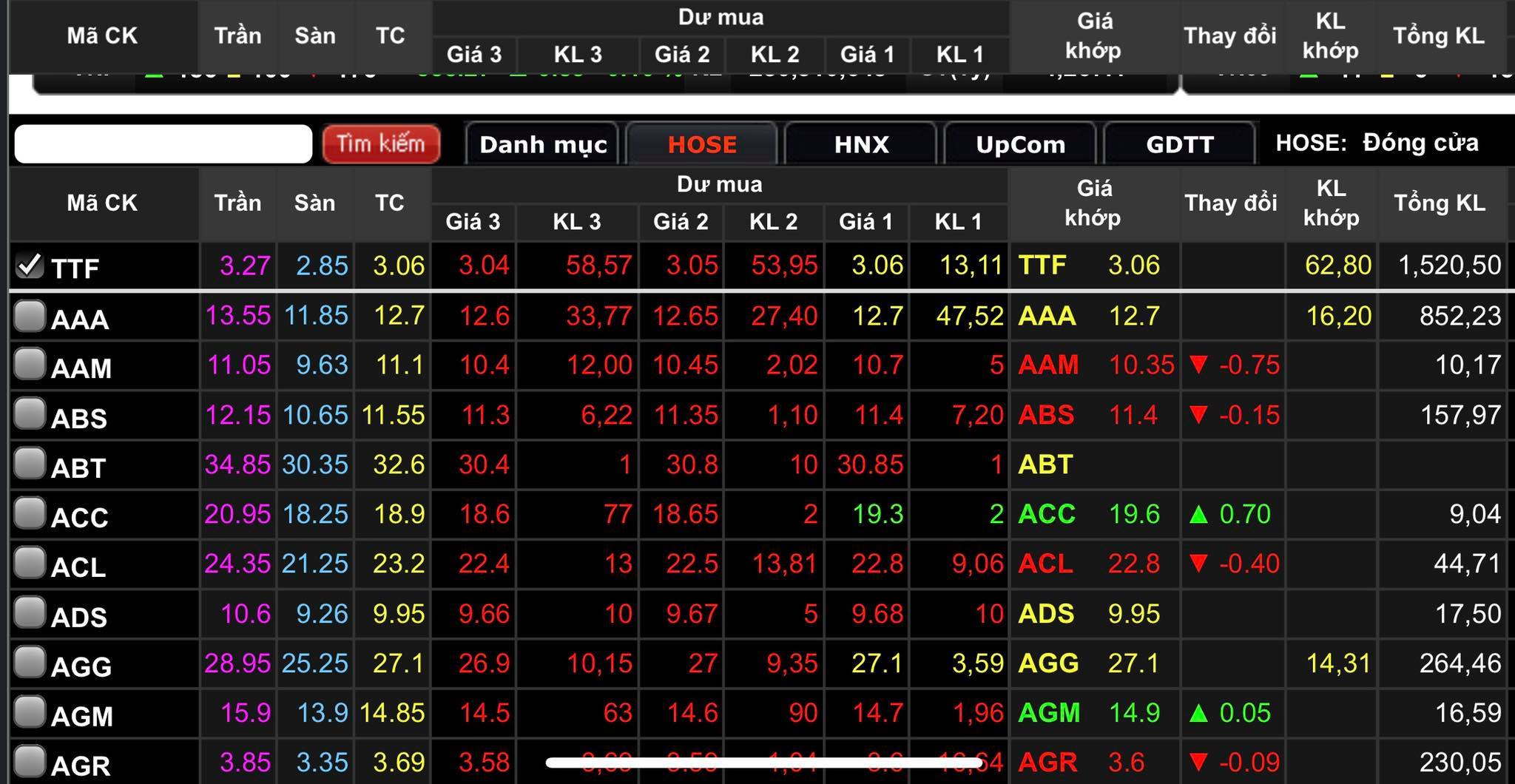Focus the stock search input field

[163, 143]
